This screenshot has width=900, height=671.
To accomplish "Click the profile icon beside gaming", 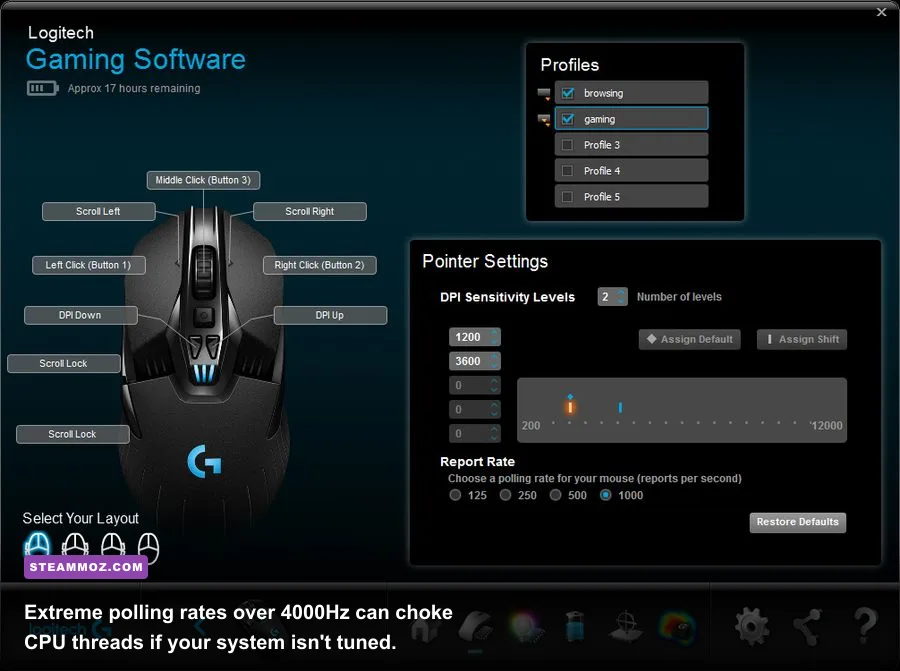I will tap(544, 119).
